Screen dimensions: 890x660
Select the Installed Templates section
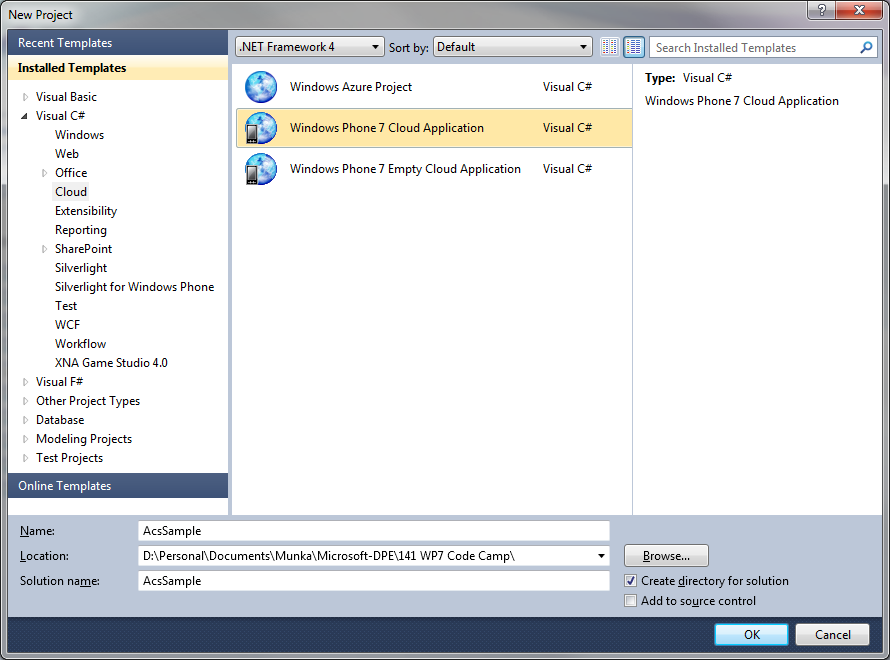pos(118,68)
